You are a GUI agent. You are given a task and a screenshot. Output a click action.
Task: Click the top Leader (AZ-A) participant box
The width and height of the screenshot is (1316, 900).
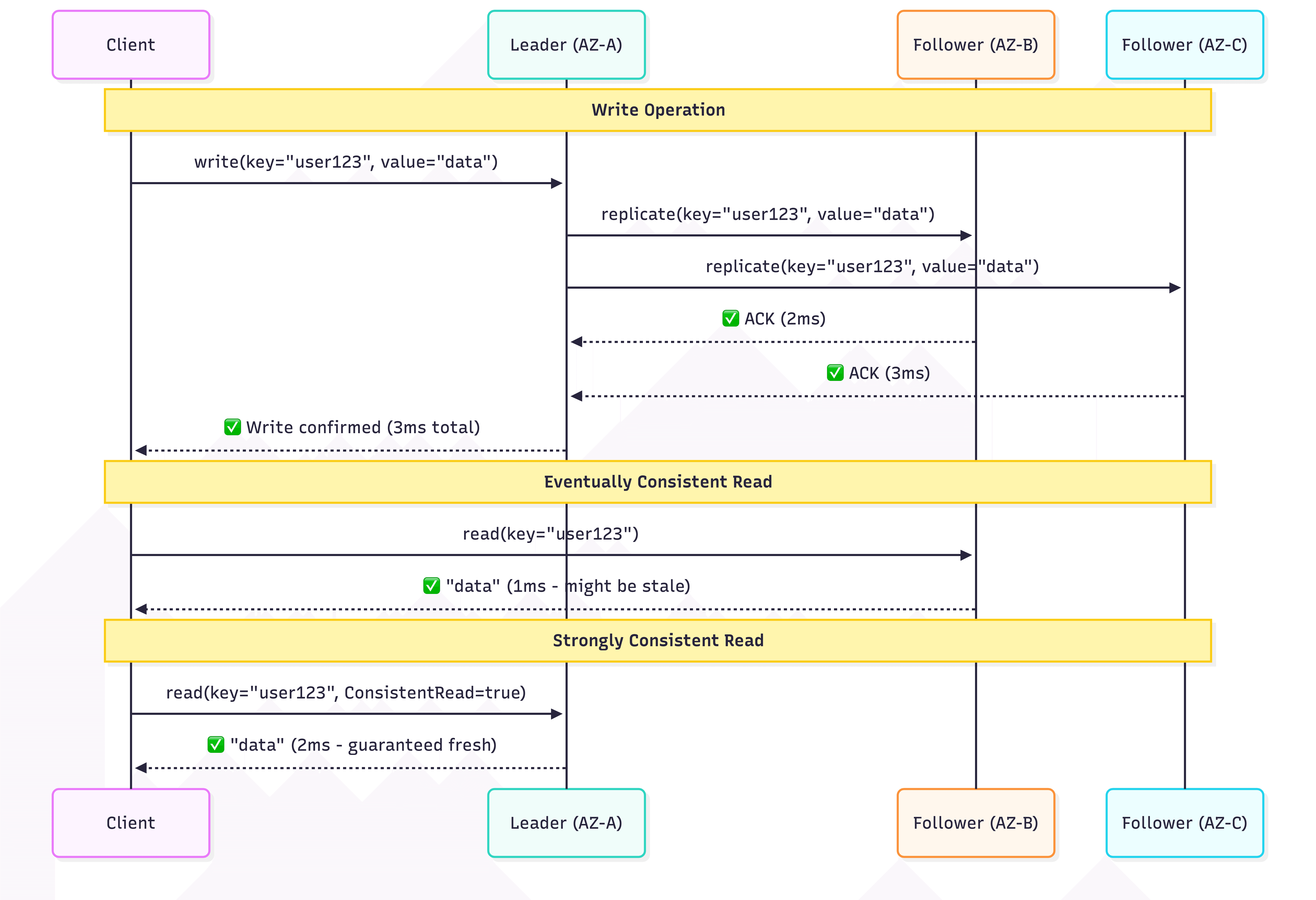tap(566, 45)
